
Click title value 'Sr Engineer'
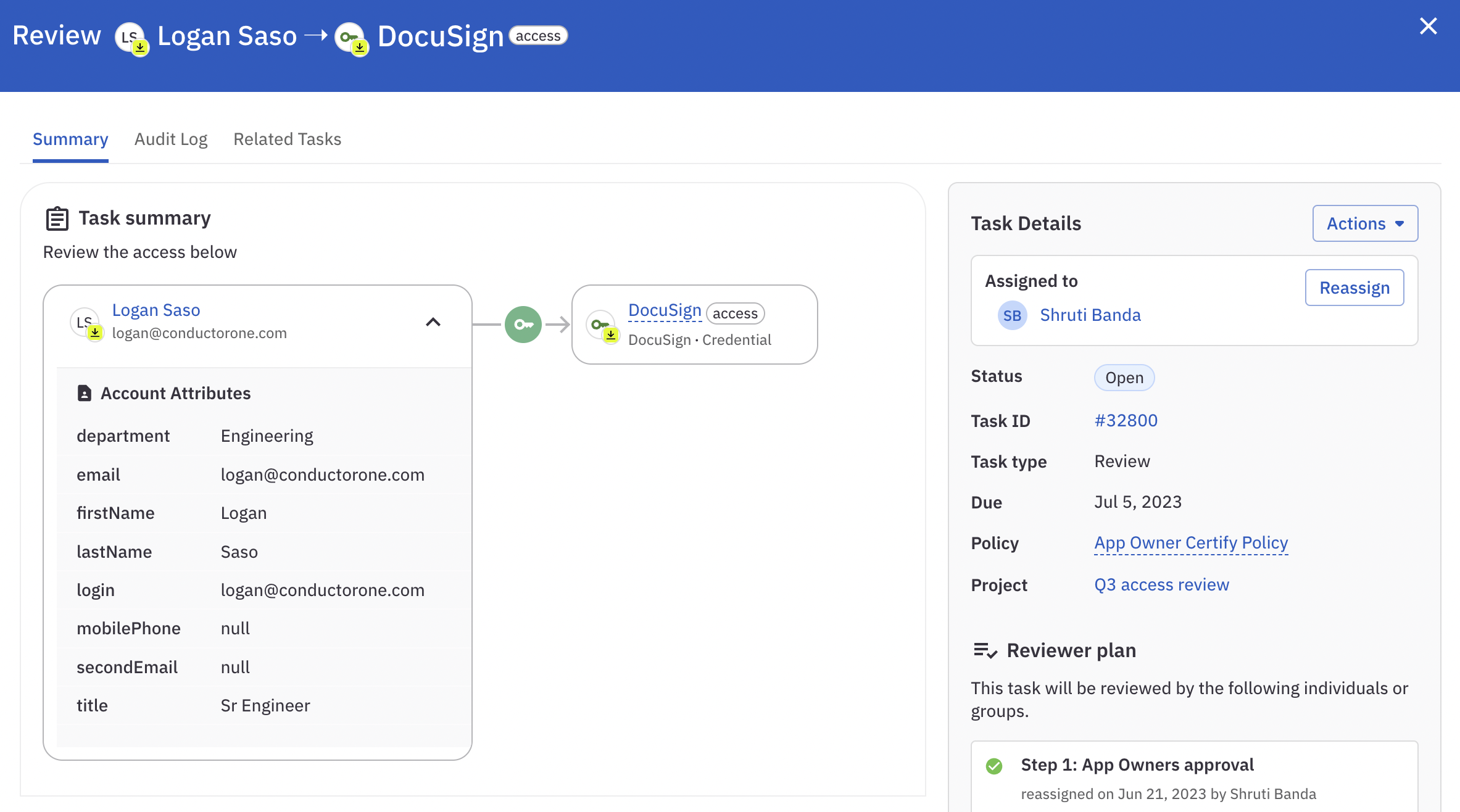(265, 706)
